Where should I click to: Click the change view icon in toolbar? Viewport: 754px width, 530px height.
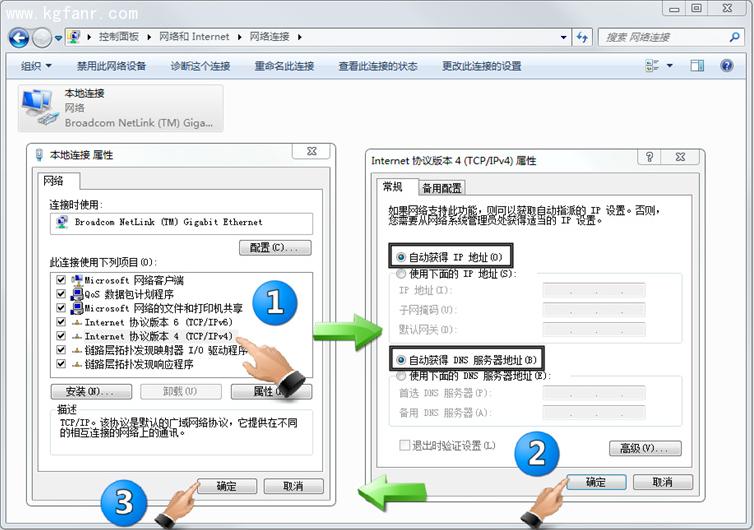[653, 66]
